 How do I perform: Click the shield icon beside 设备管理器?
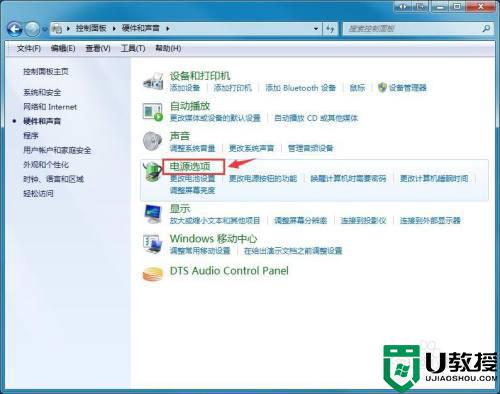coord(382,88)
